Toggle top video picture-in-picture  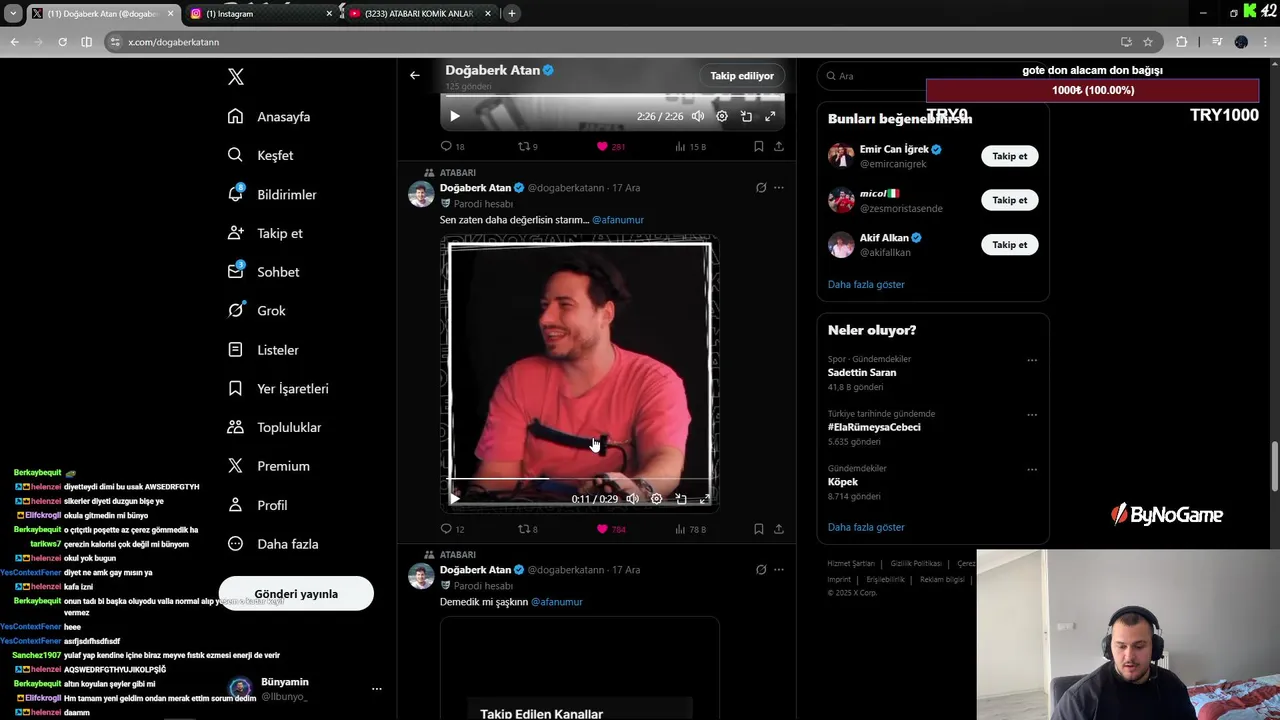point(746,116)
